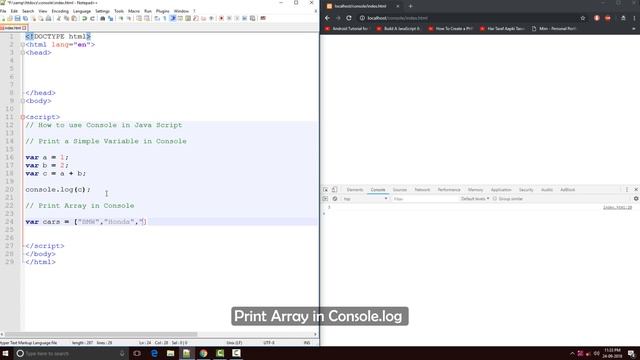Screen dimensions: 640x360
Task: Save the file with Notepad++ toolbar Save icon
Action: tap(18, 18)
